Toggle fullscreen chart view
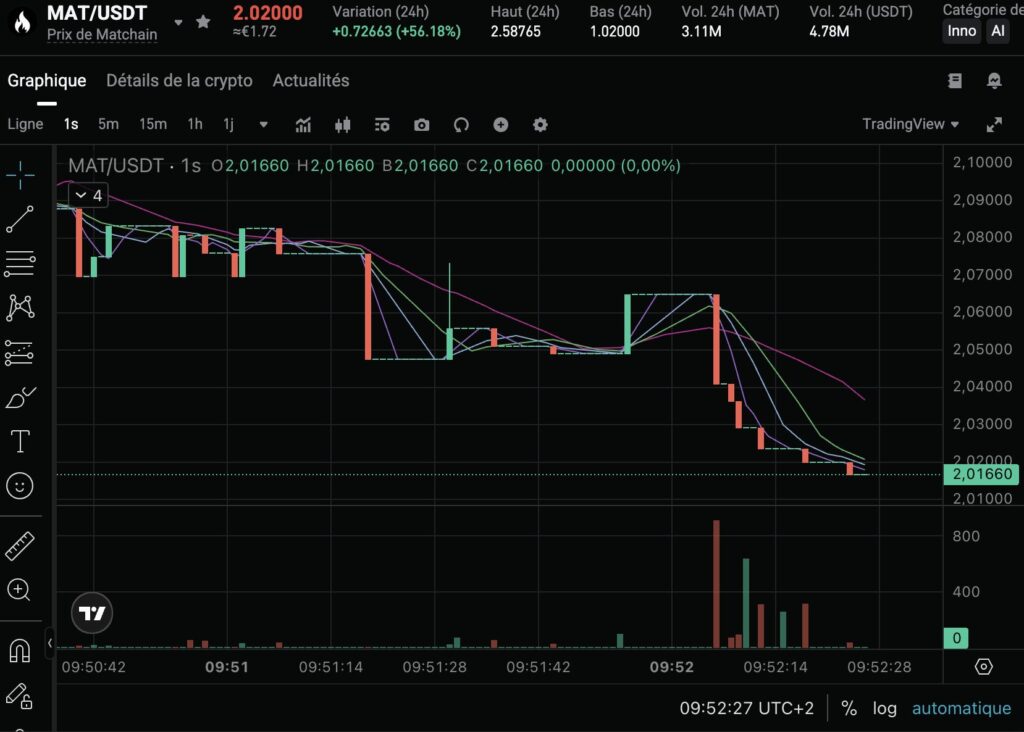 [x=996, y=124]
